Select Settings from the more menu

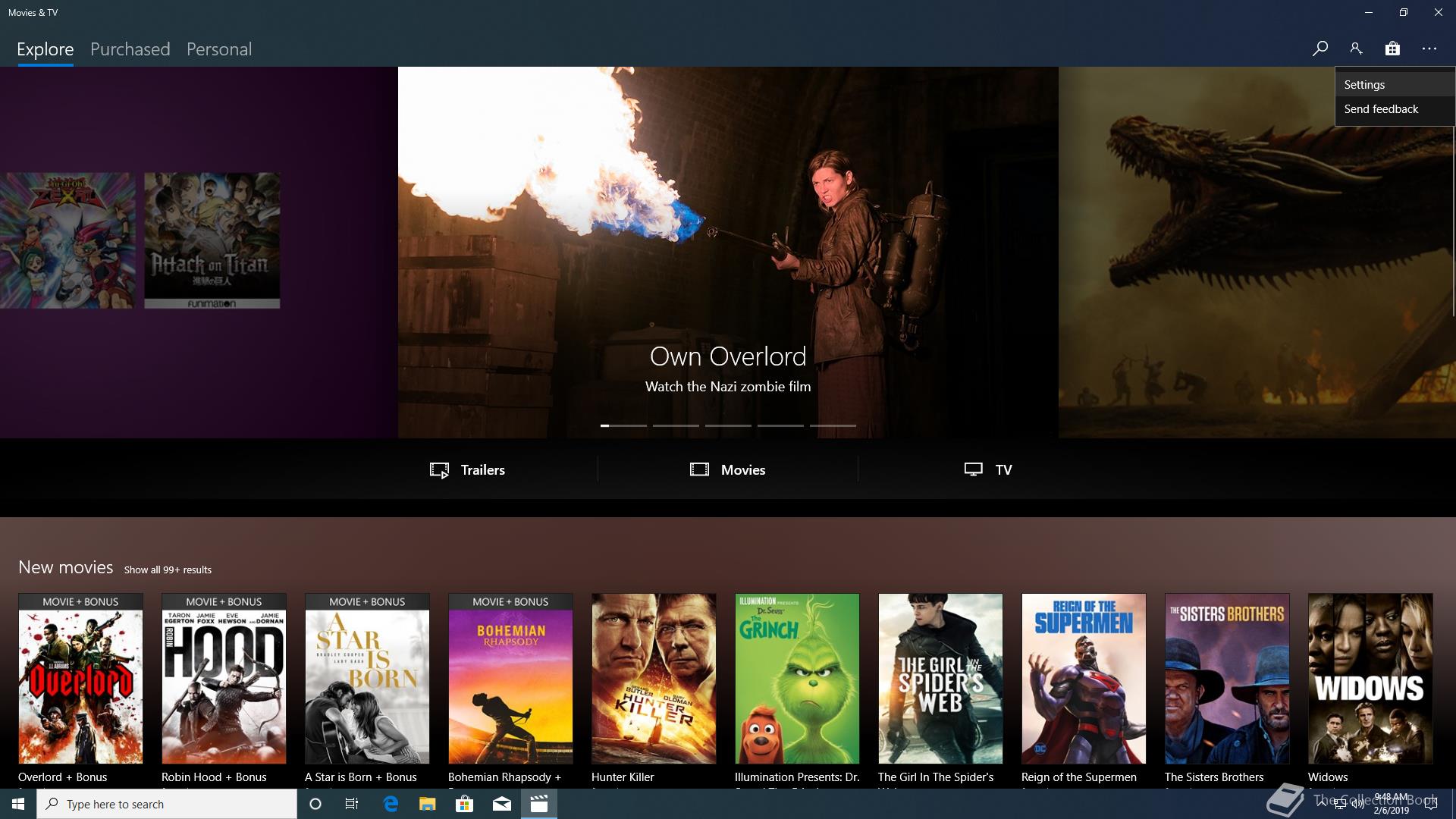1395,85
